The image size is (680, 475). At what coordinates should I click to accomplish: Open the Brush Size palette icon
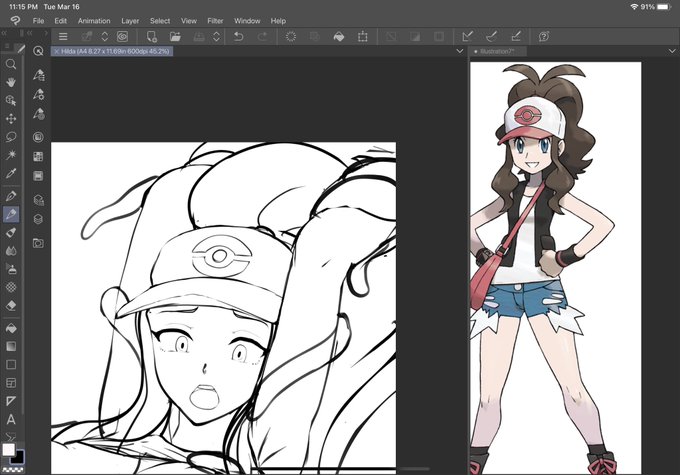[x=39, y=114]
